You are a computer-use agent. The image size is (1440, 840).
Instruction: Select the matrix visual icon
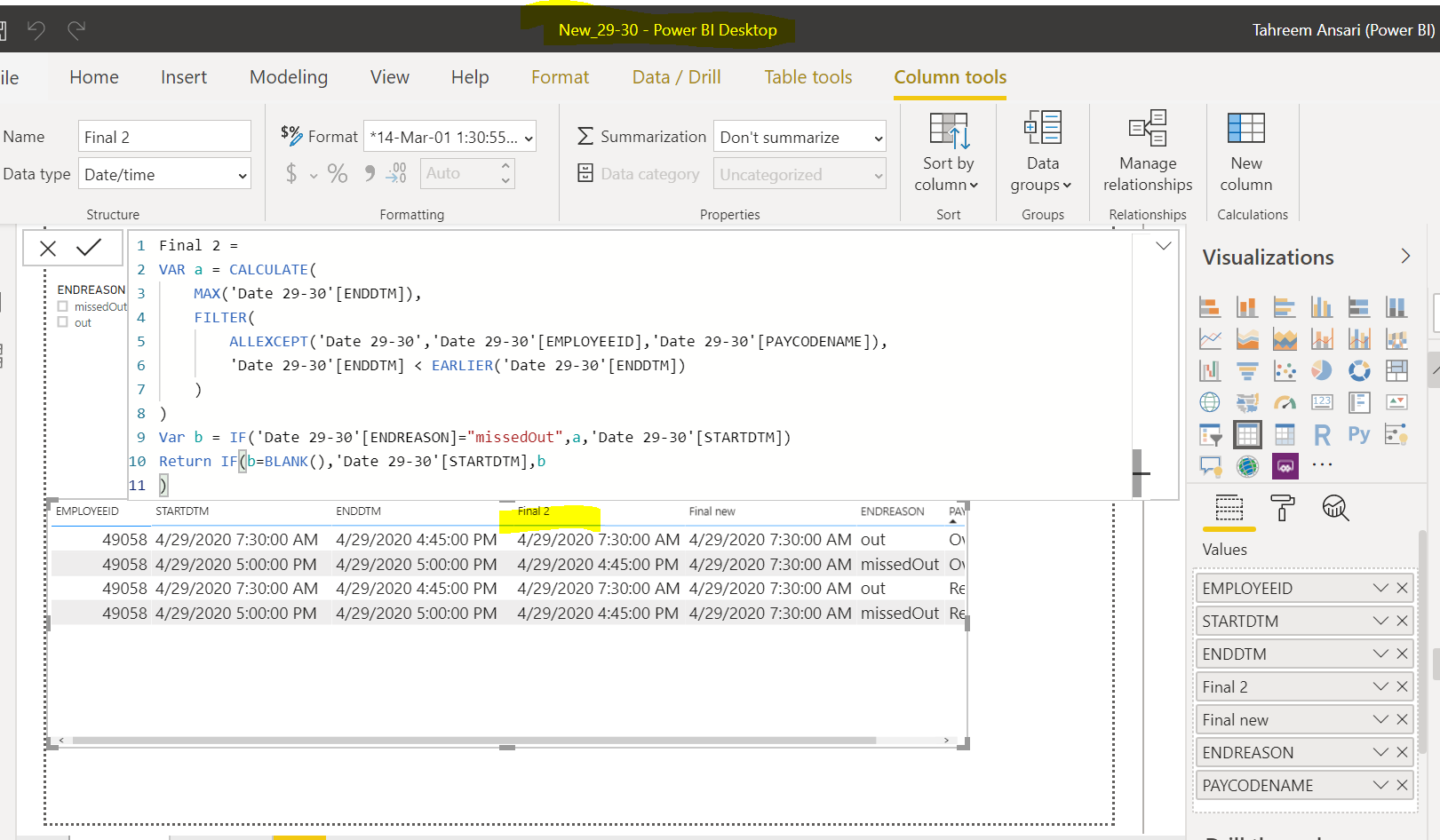[x=1285, y=434]
